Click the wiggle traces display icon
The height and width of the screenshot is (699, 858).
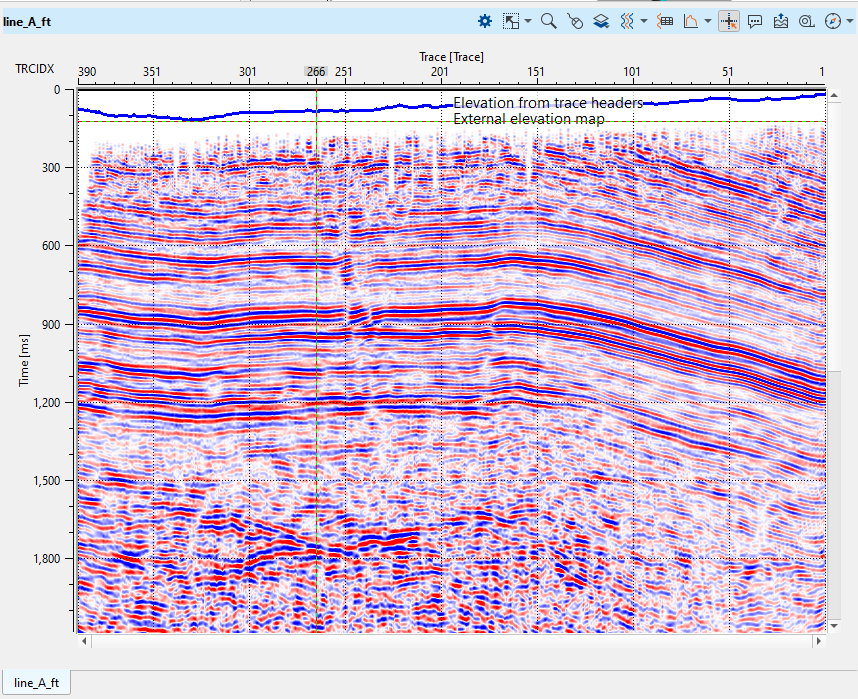(626, 21)
